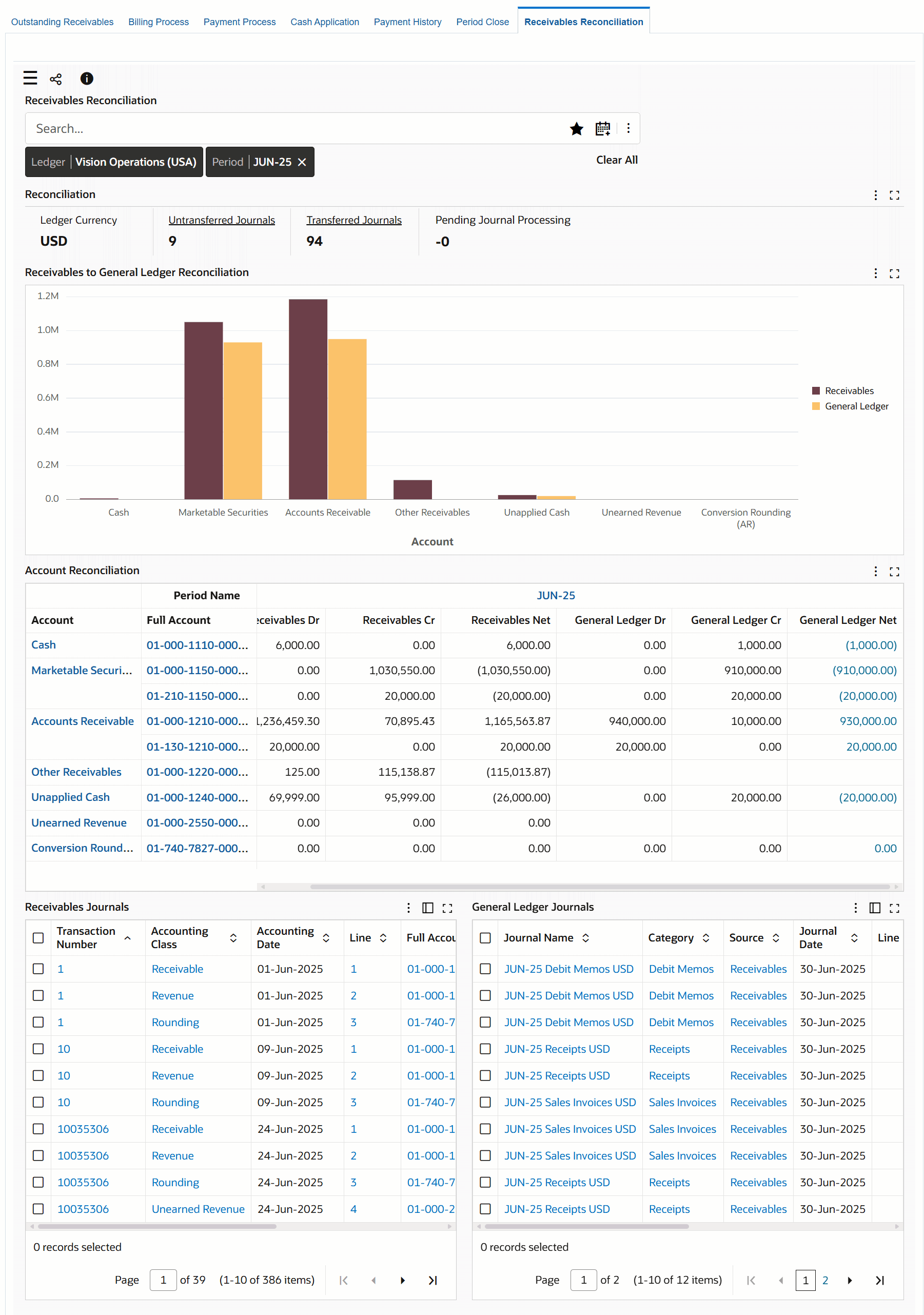Go to next page of General Ledger Journals
The height and width of the screenshot is (1315, 924).
[x=850, y=1280]
